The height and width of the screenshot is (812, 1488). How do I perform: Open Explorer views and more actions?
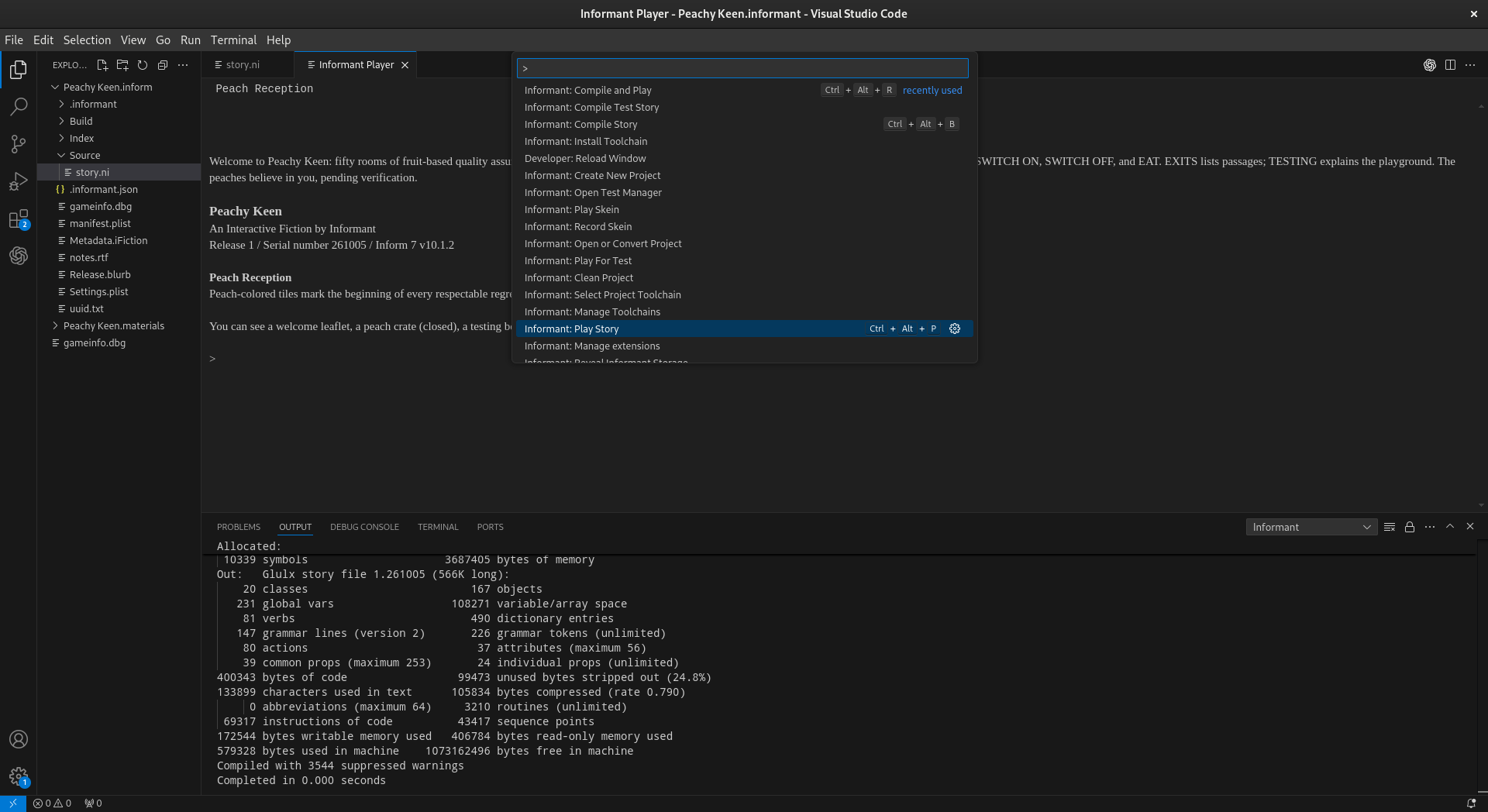183,65
